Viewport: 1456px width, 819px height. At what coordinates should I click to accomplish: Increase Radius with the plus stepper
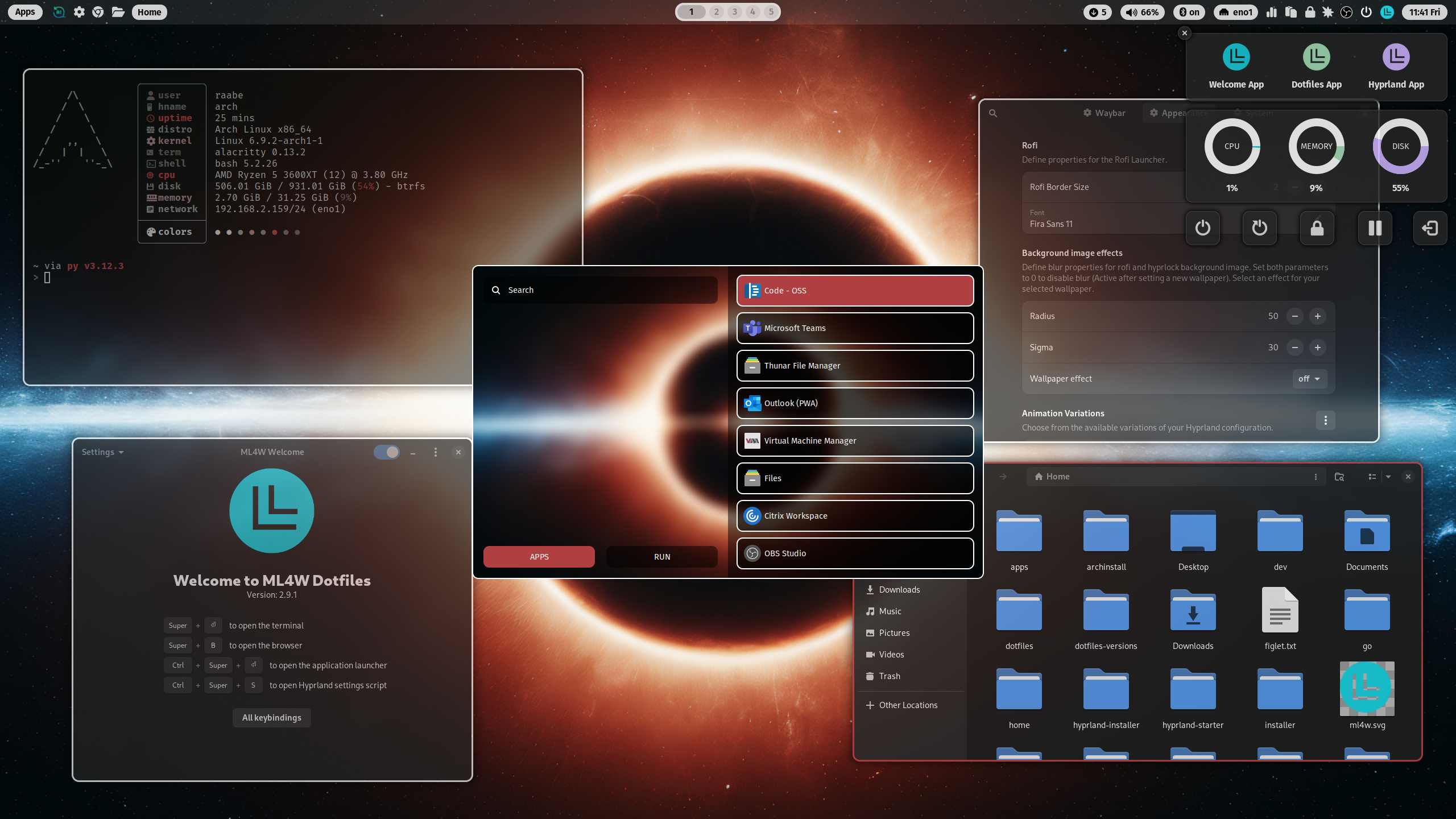point(1318,316)
